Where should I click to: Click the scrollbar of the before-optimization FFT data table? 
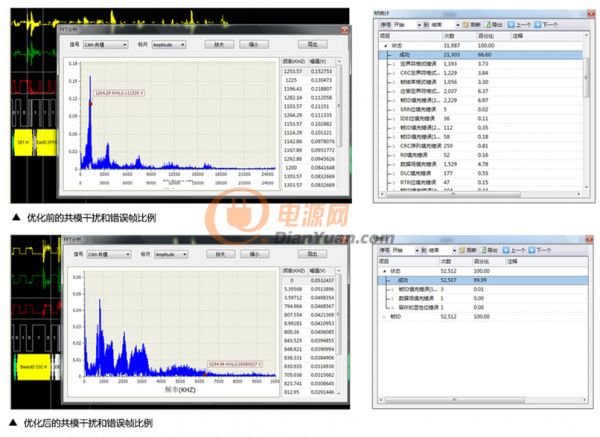[339, 105]
